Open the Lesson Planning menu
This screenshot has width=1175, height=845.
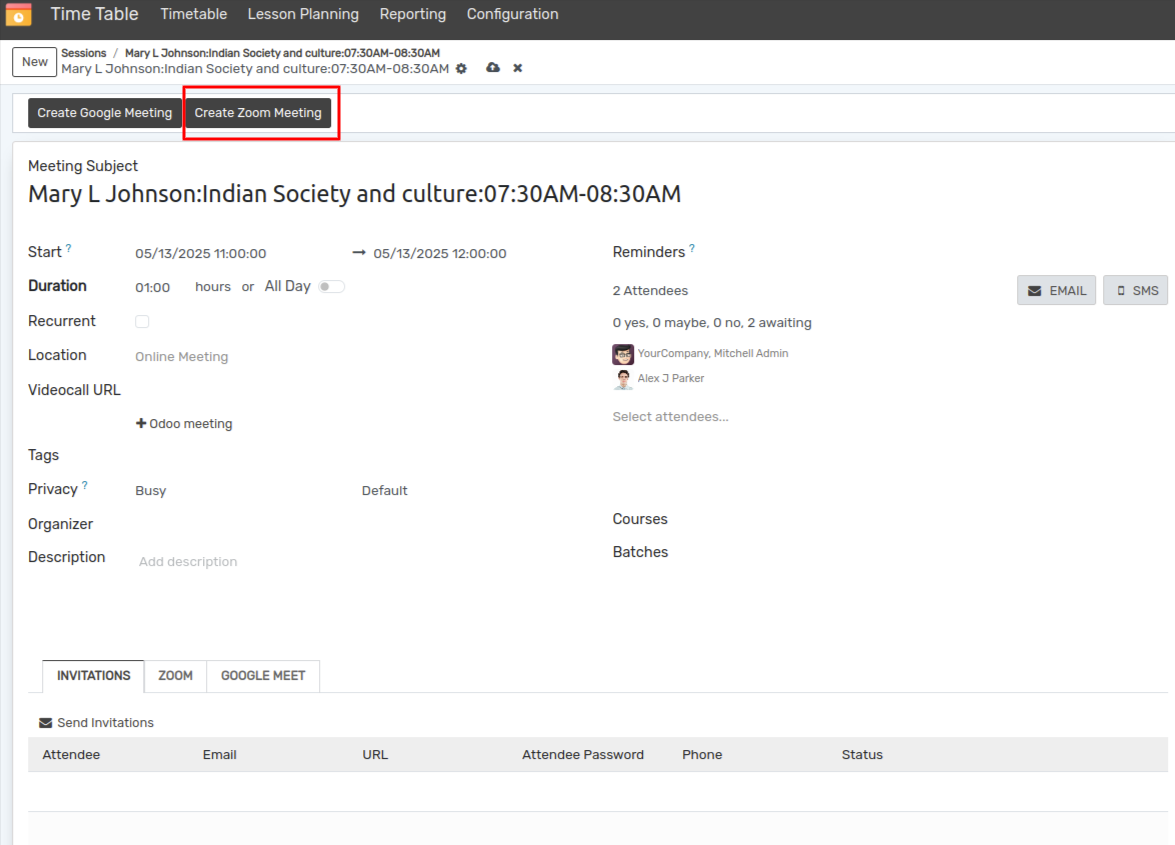tap(303, 14)
